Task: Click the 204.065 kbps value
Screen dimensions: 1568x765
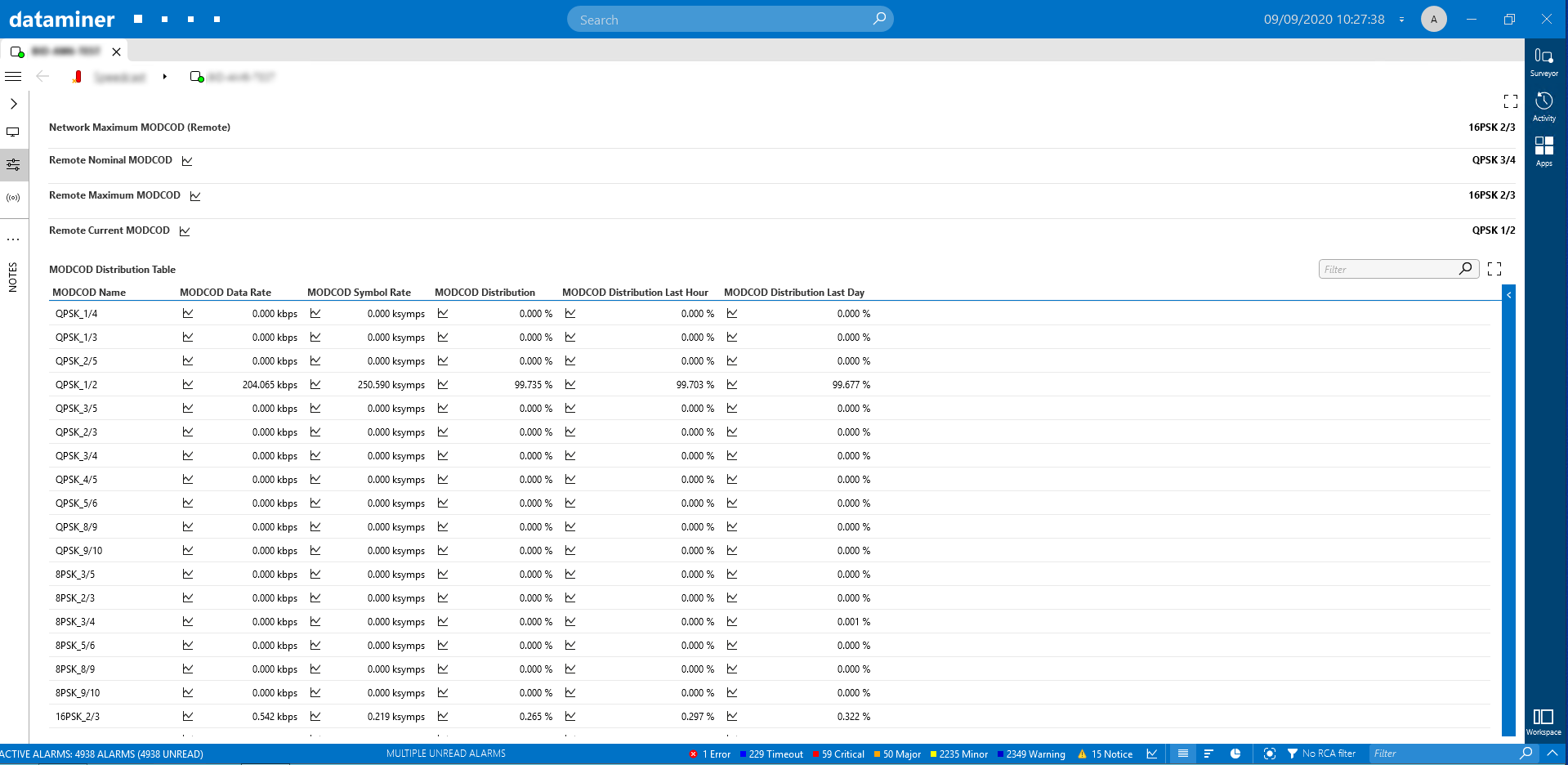Action: point(270,385)
